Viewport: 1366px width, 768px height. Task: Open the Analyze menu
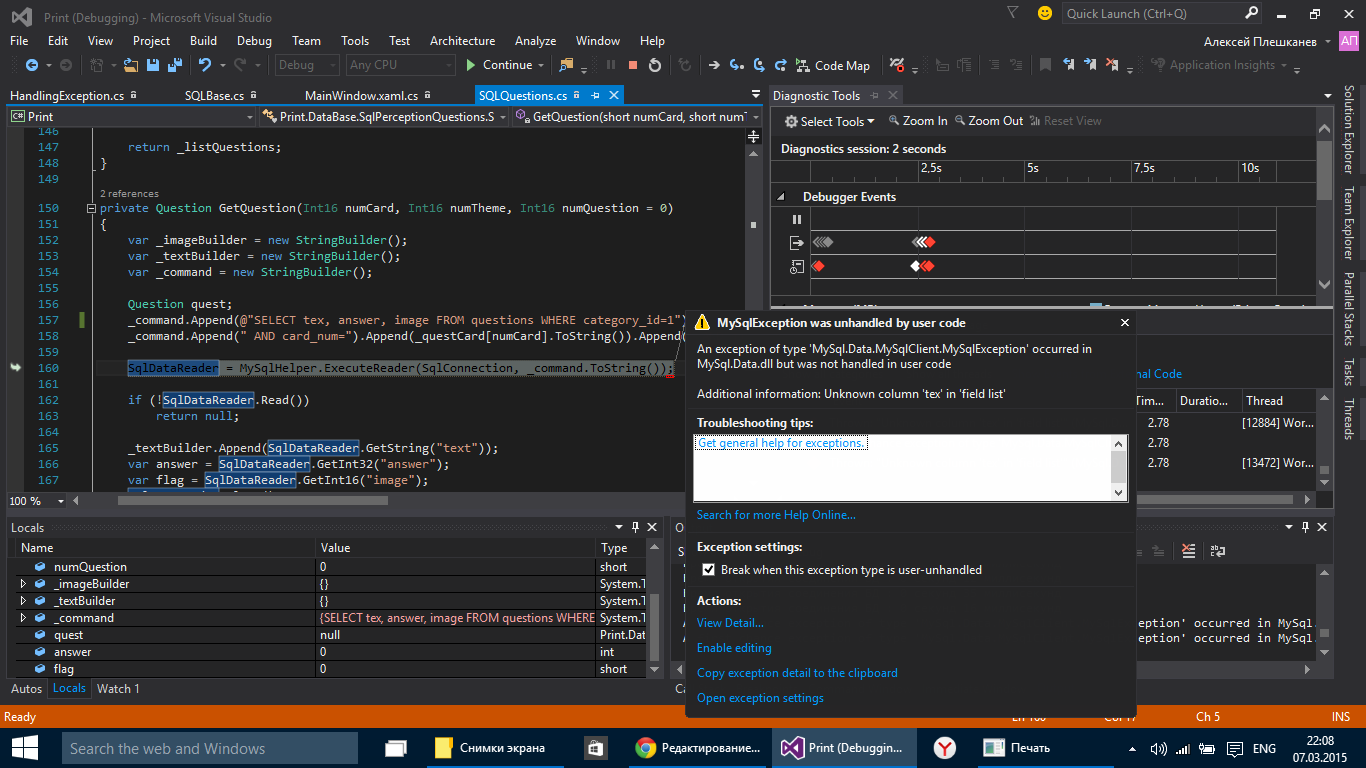click(x=535, y=41)
